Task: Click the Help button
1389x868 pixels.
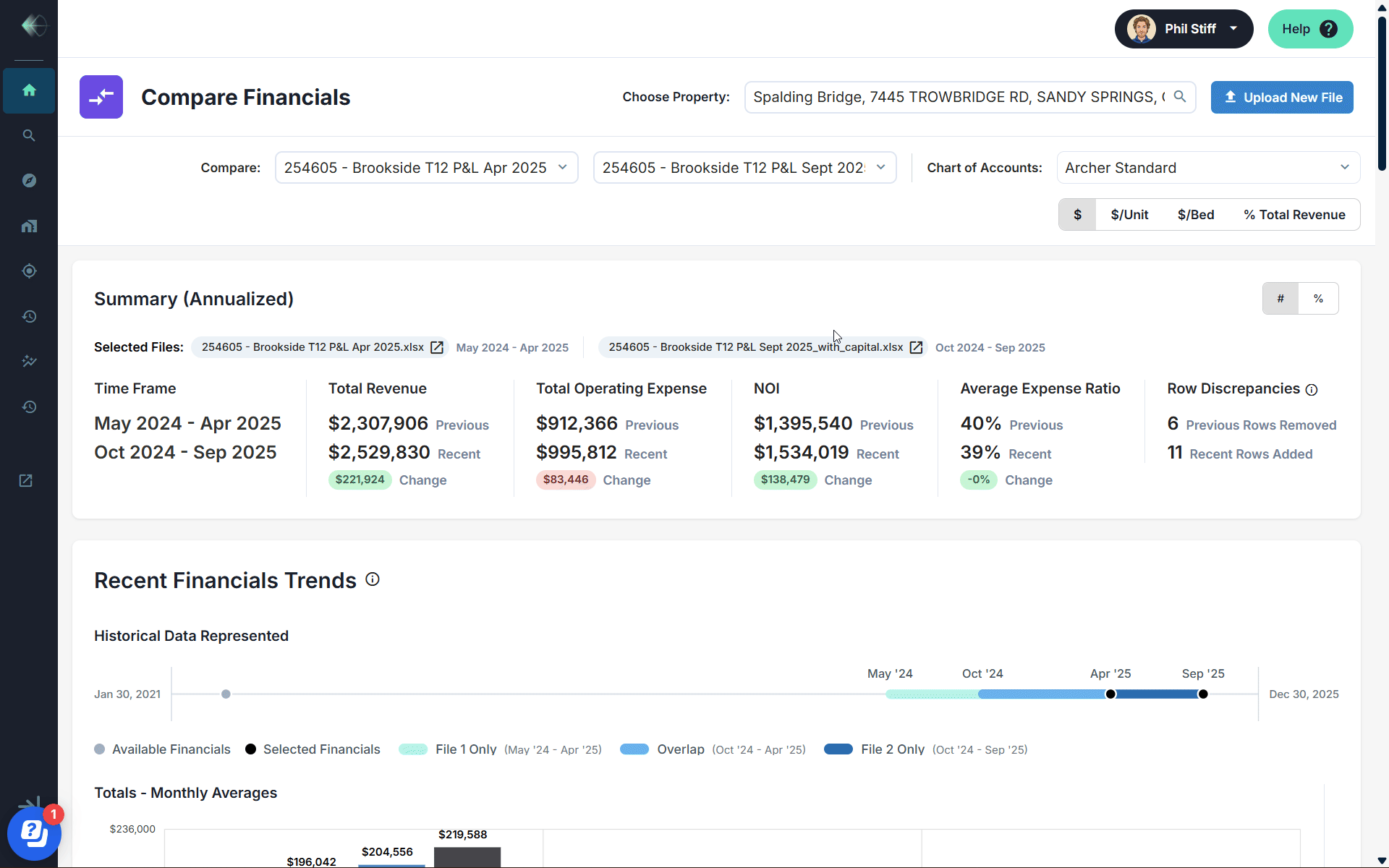Action: coord(1309,29)
